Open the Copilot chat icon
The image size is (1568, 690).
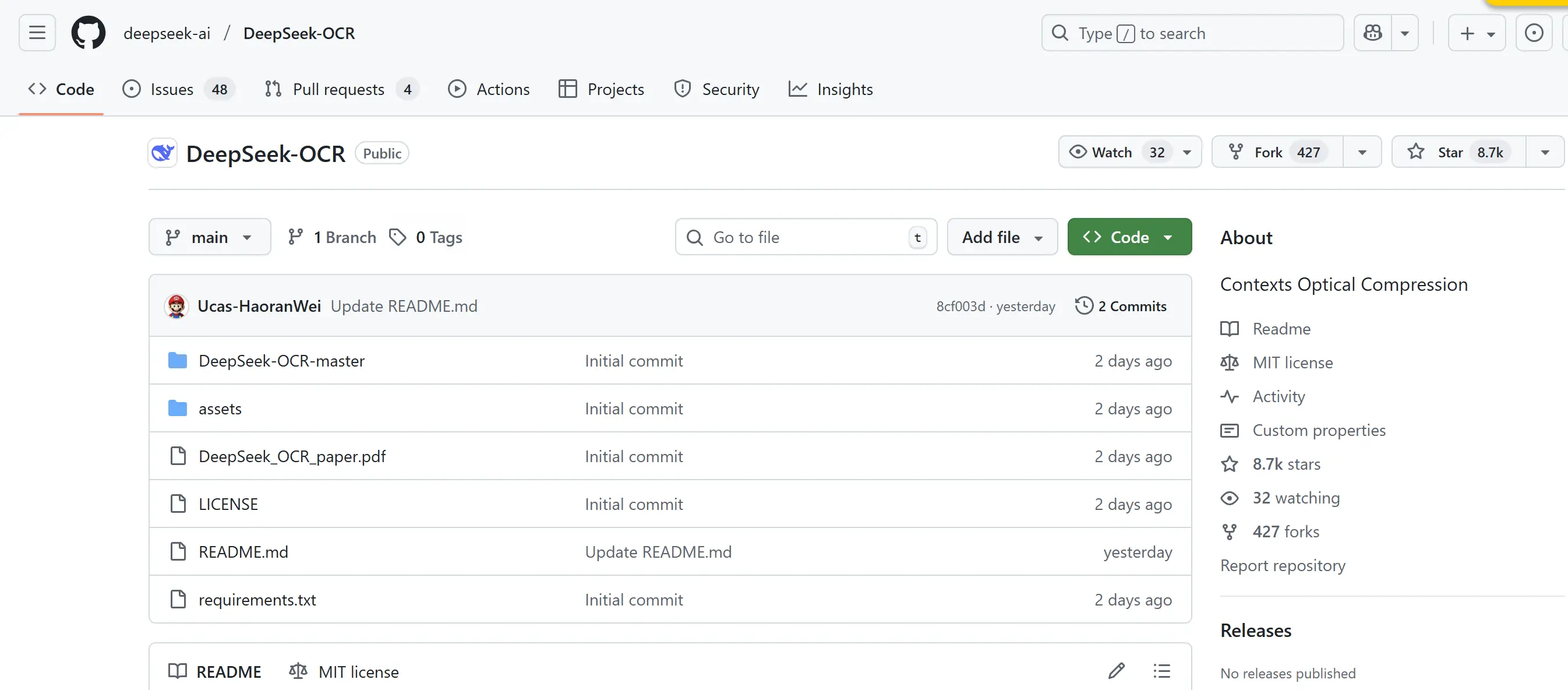click(1373, 33)
